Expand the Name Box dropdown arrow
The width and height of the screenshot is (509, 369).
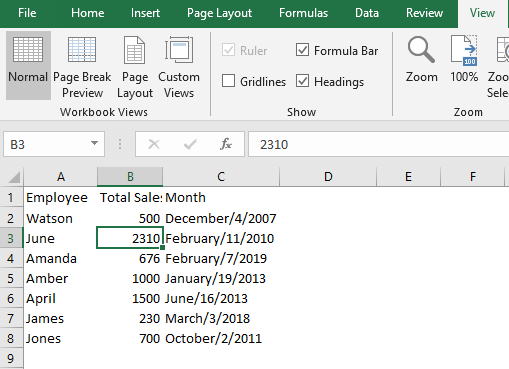[95, 144]
